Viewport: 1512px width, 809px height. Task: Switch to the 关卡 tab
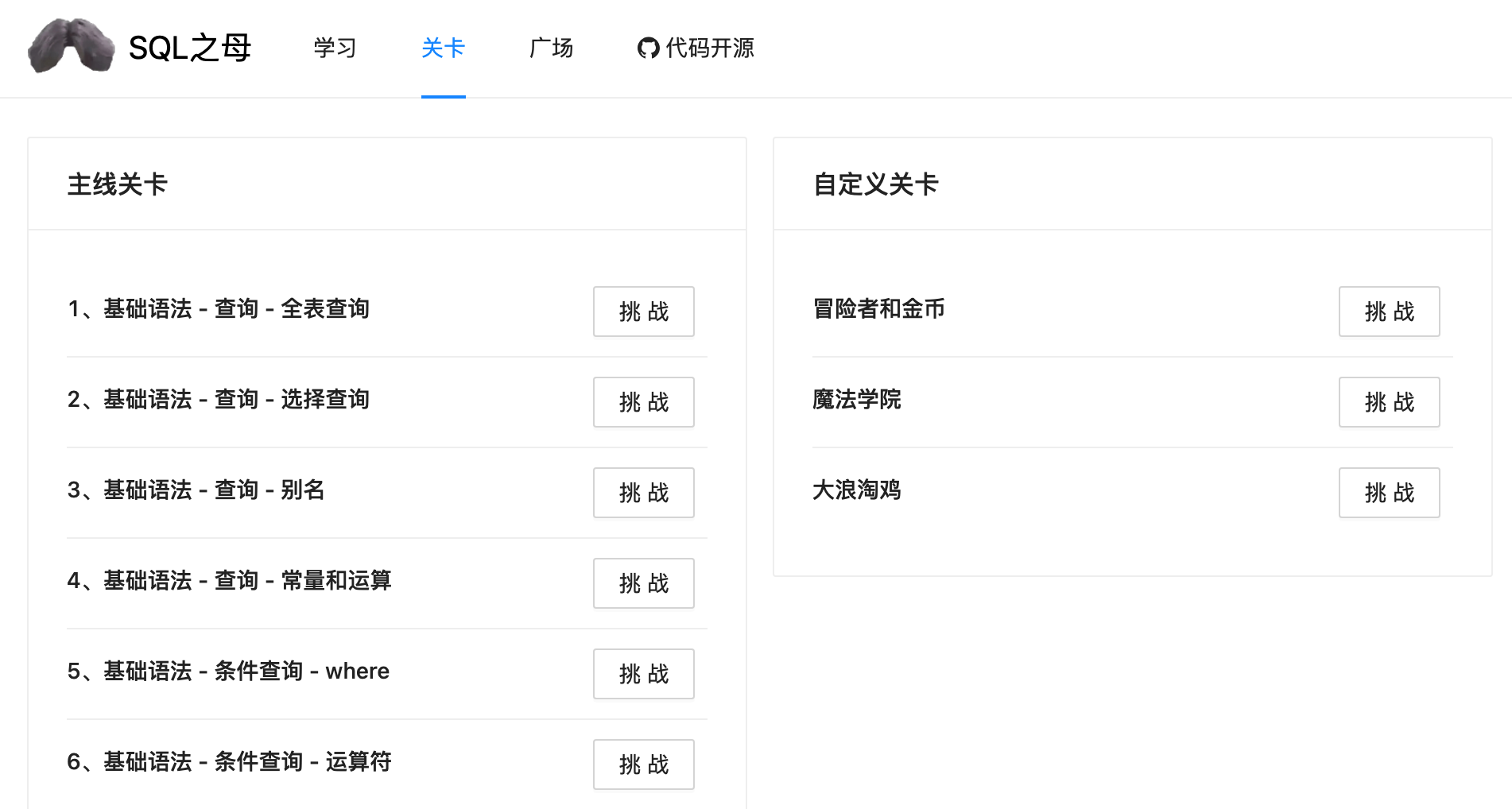coord(443,48)
